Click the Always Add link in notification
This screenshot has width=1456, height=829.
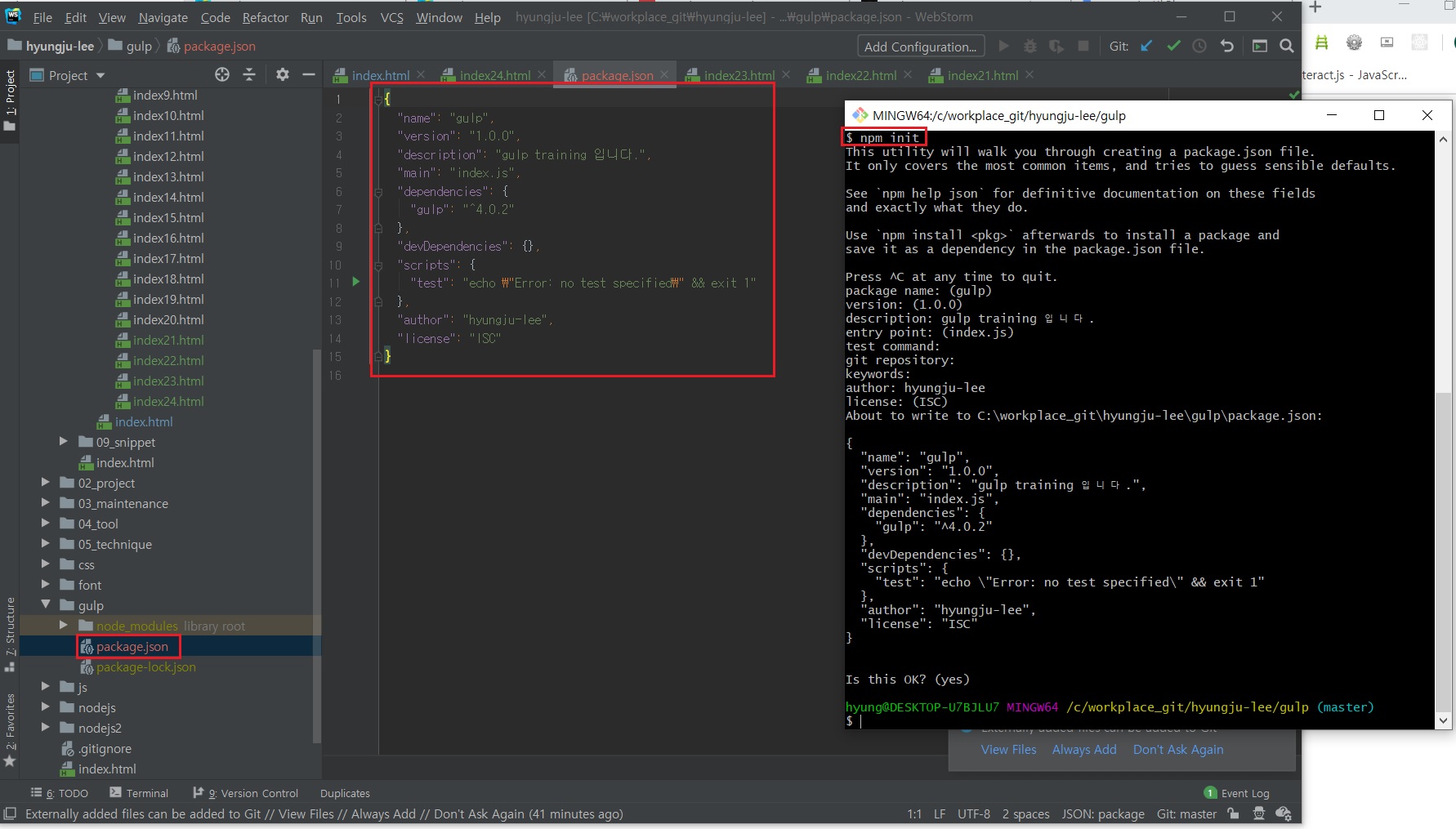1083,750
